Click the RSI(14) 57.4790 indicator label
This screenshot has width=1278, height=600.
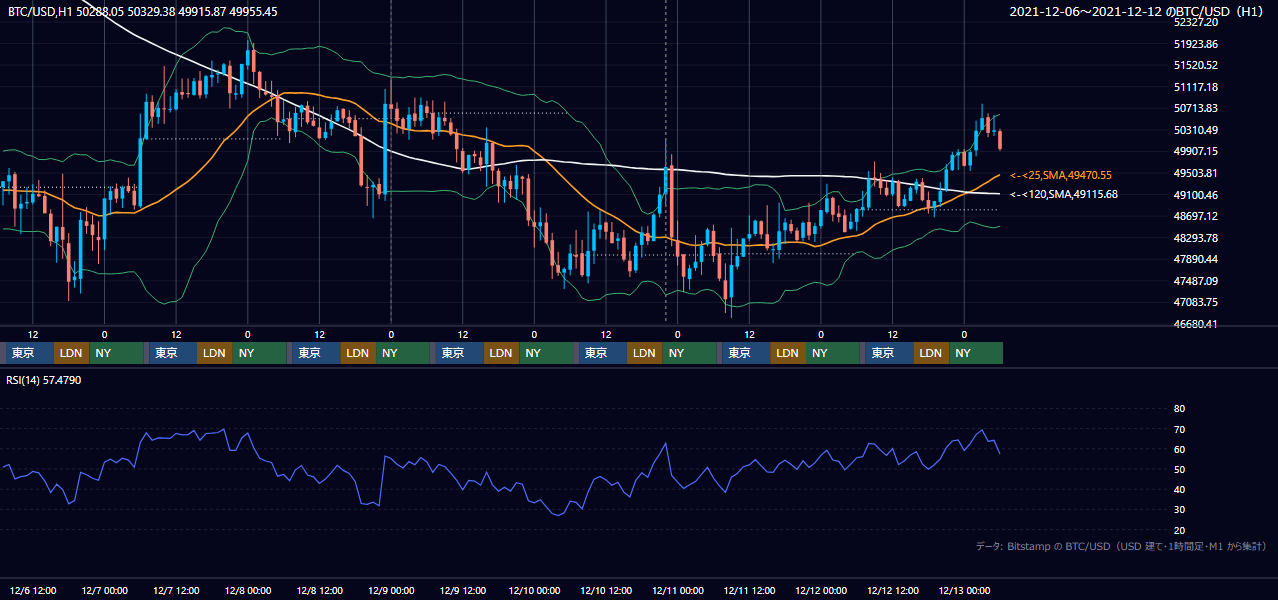44,380
